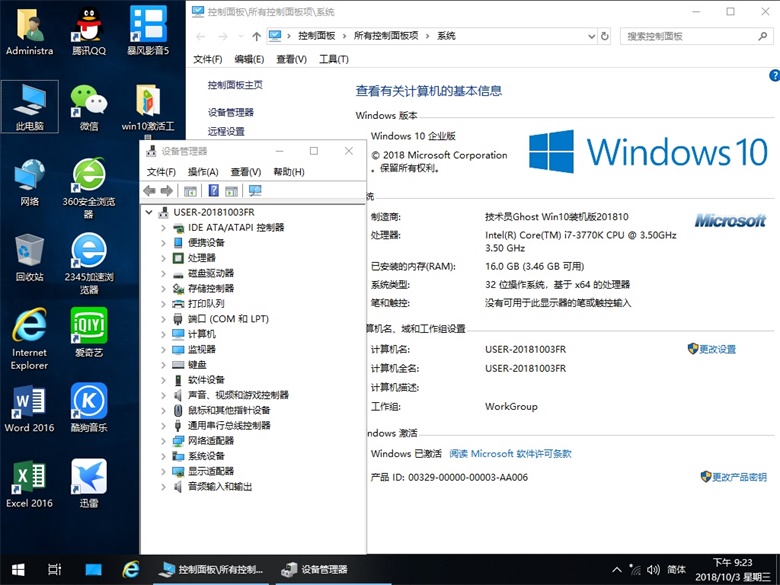Open the 查看(V) menu in Control Panel window
Screen dimensions: 780x585
291,59
